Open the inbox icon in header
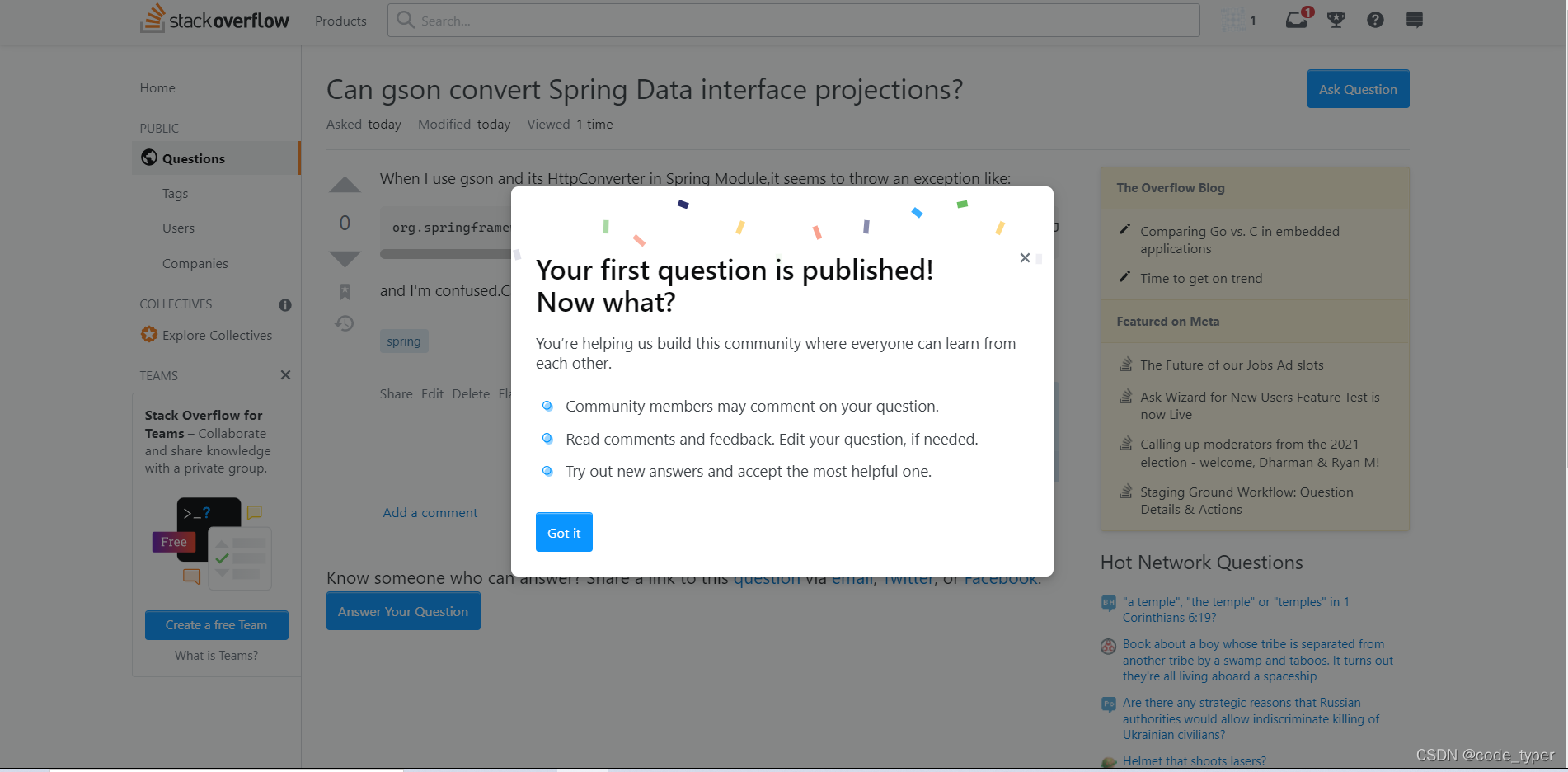 point(1296,20)
